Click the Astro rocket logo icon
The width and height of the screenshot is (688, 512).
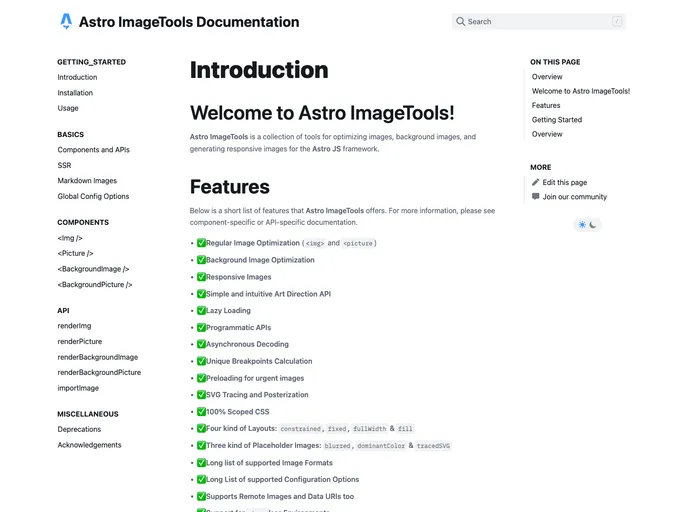coord(66,21)
